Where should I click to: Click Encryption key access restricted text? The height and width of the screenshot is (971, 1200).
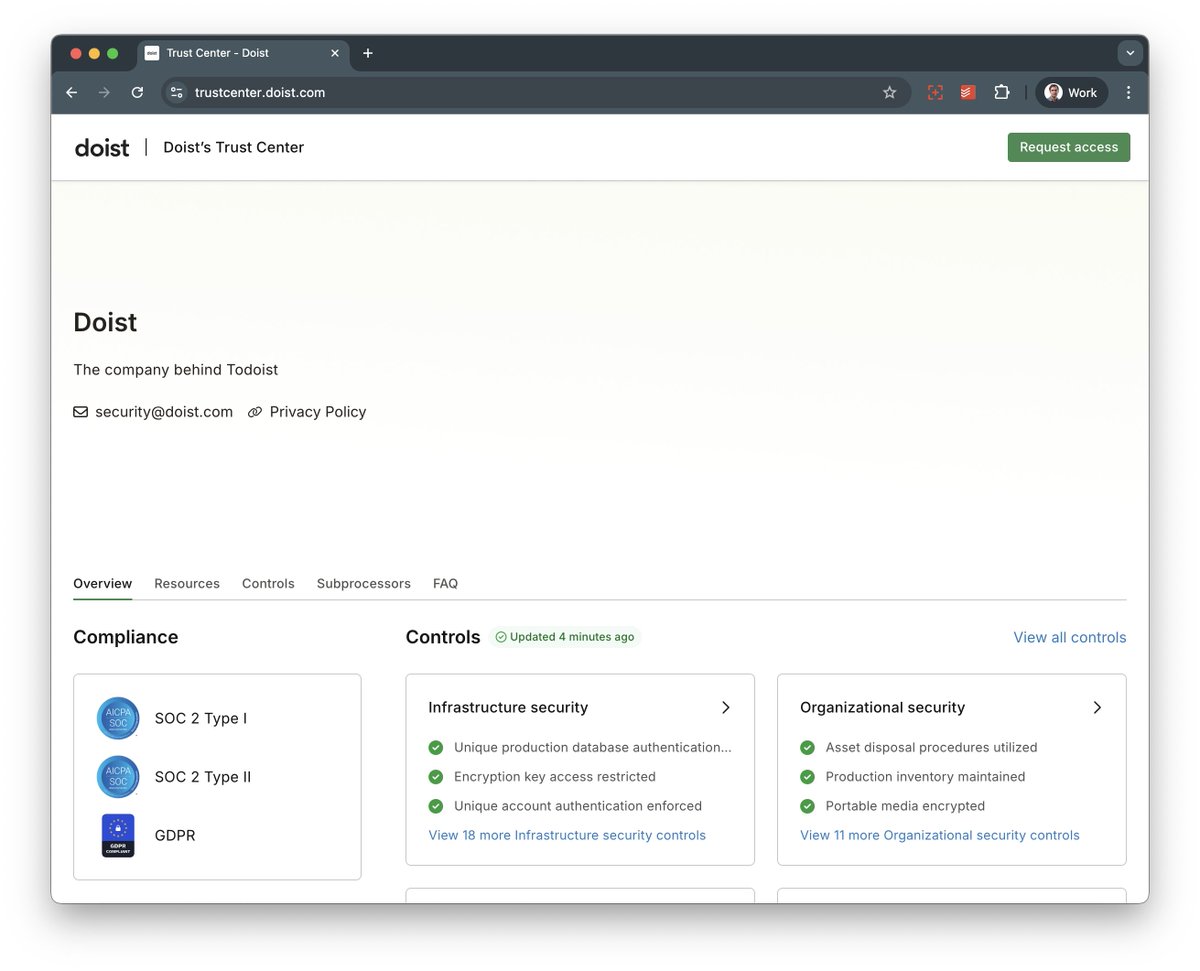coord(555,777)
